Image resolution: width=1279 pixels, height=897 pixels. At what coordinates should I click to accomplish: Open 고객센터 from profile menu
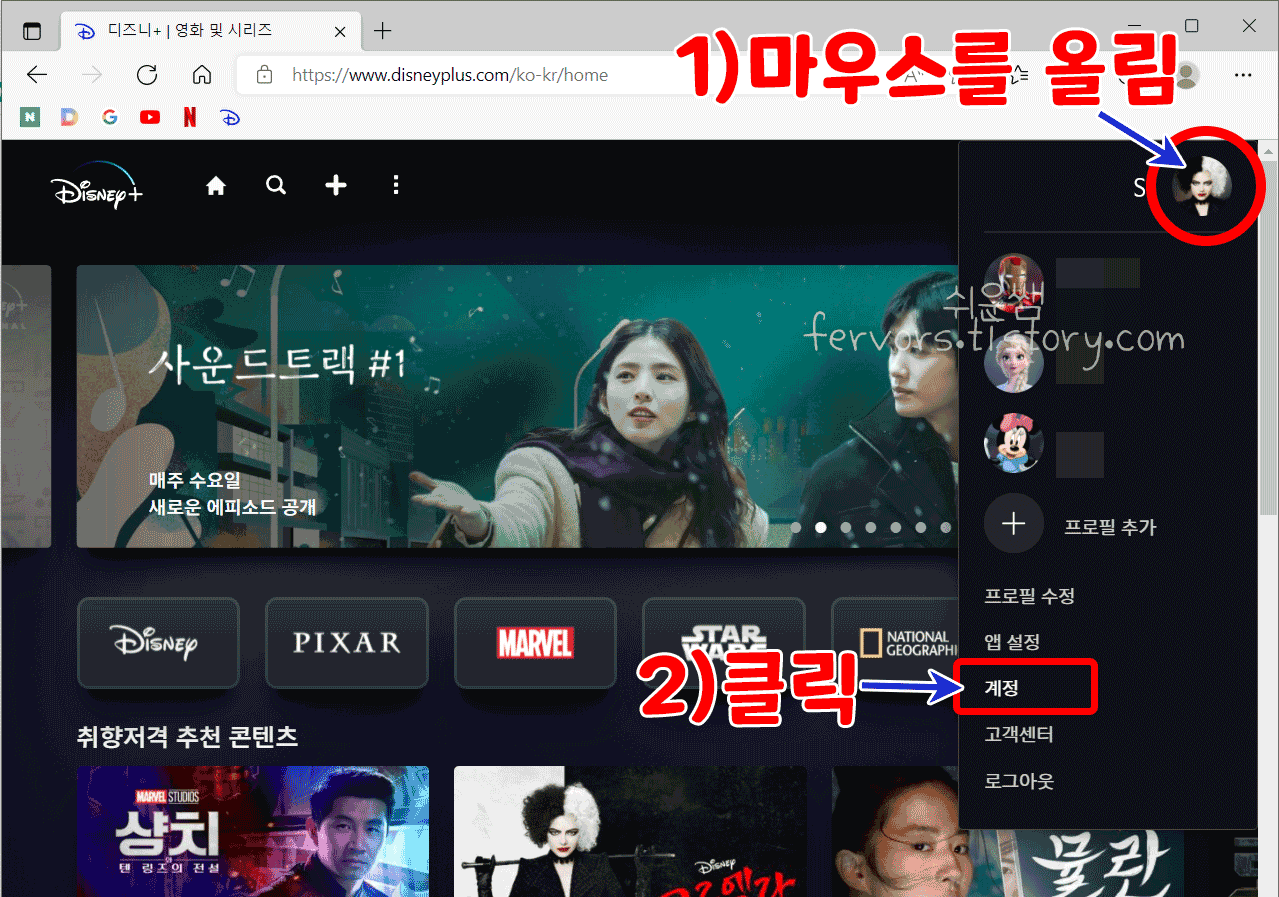pos(1019,735)
